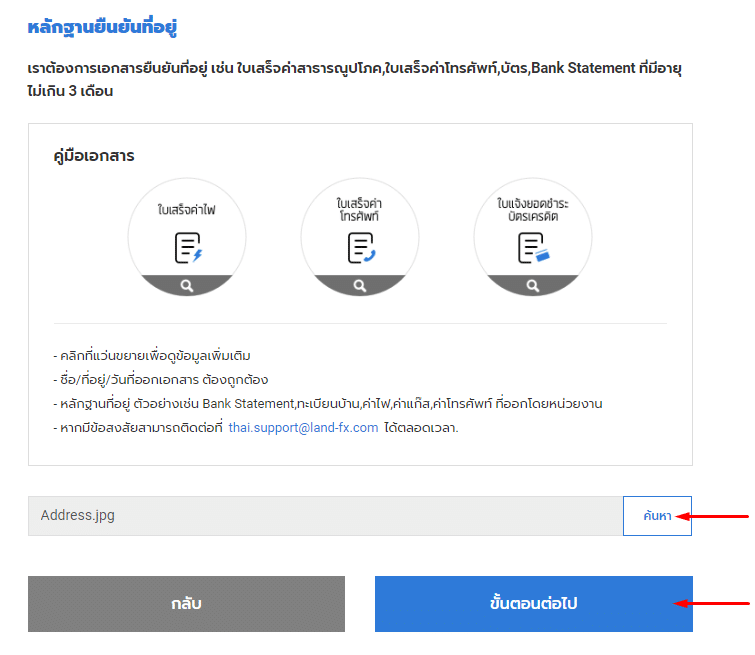Click the คู่มือเอกสาร section title
The height and width of the screenshot is (655, 755).
coord(94,156)
